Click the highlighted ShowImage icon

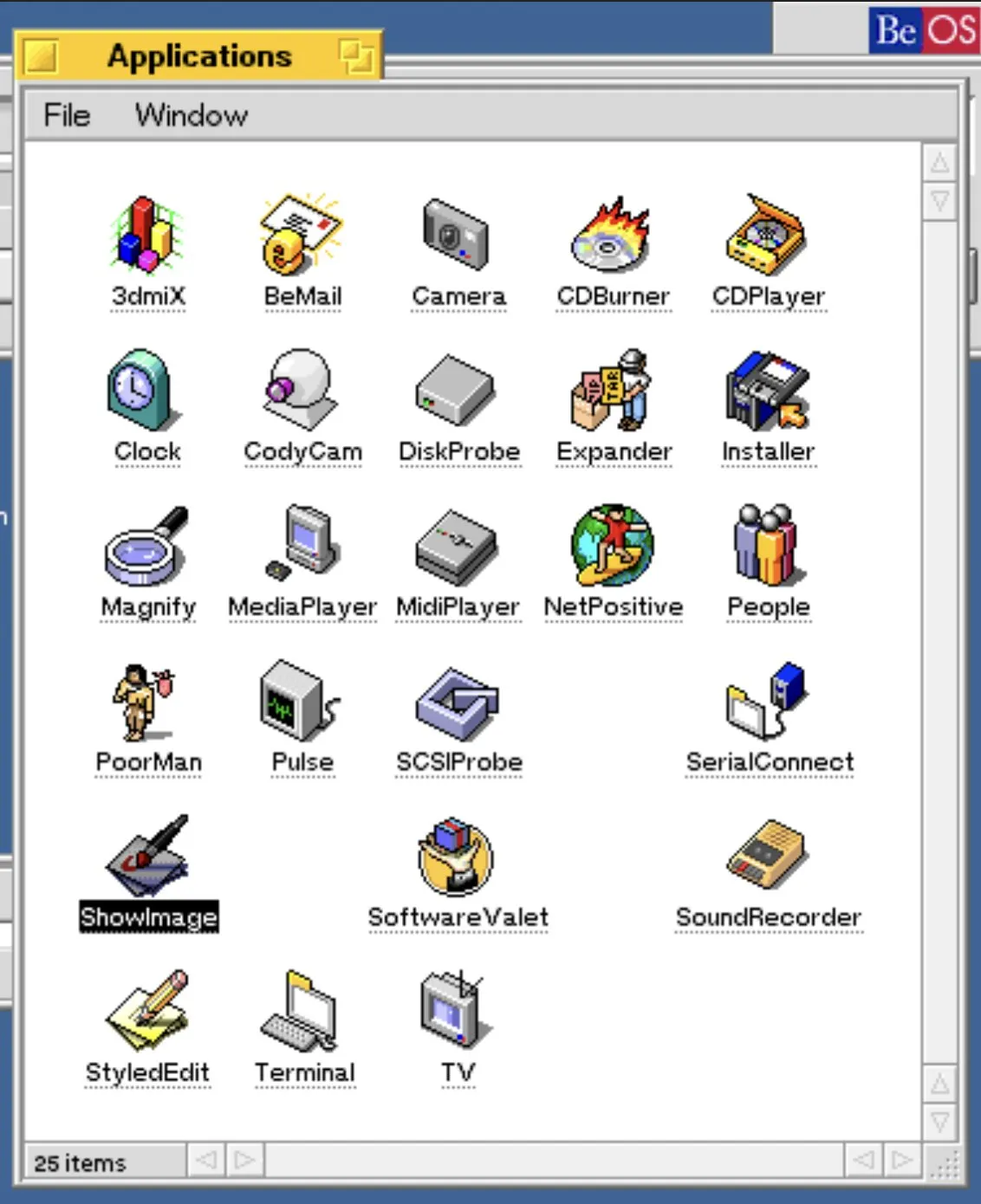(x=147, y=856)
